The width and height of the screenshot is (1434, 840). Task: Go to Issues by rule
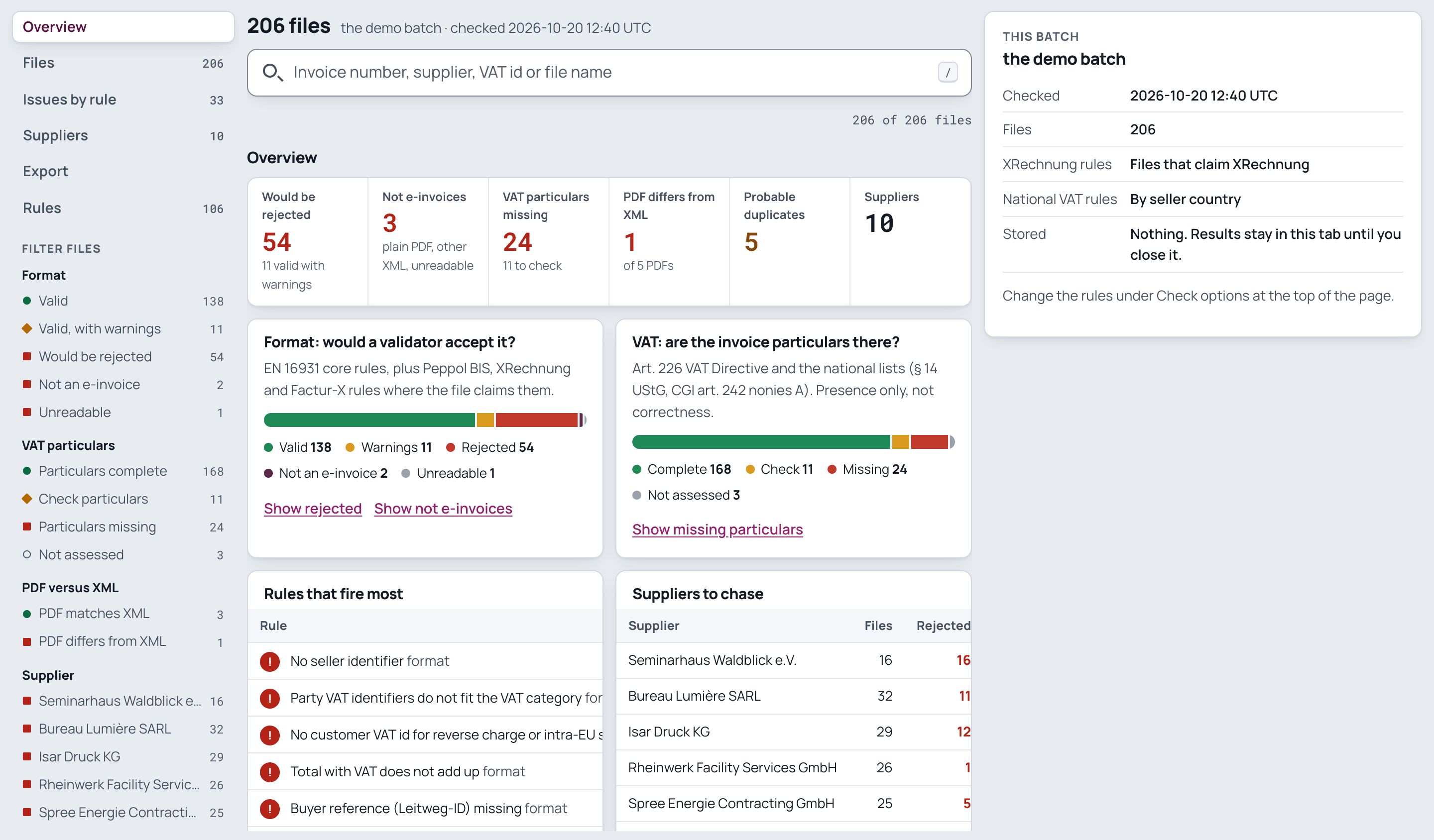click(x=123, y=100)
